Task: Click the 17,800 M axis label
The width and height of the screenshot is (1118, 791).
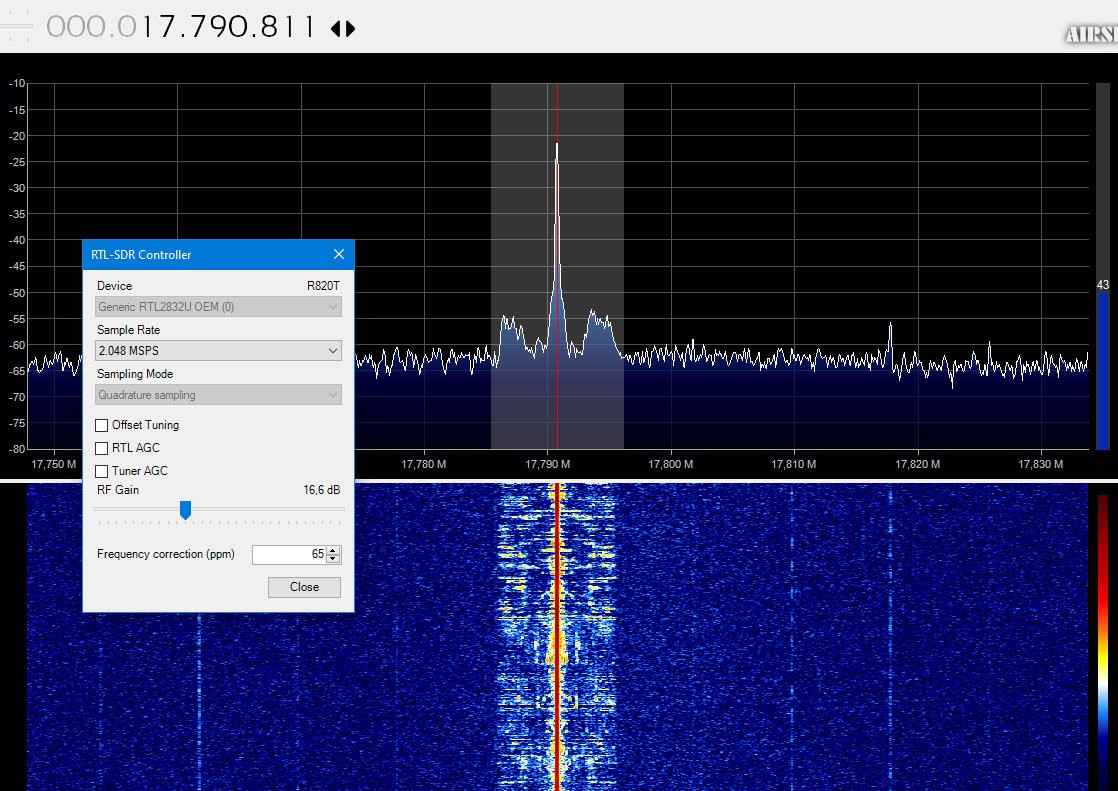Action: (x=670, y=464)
